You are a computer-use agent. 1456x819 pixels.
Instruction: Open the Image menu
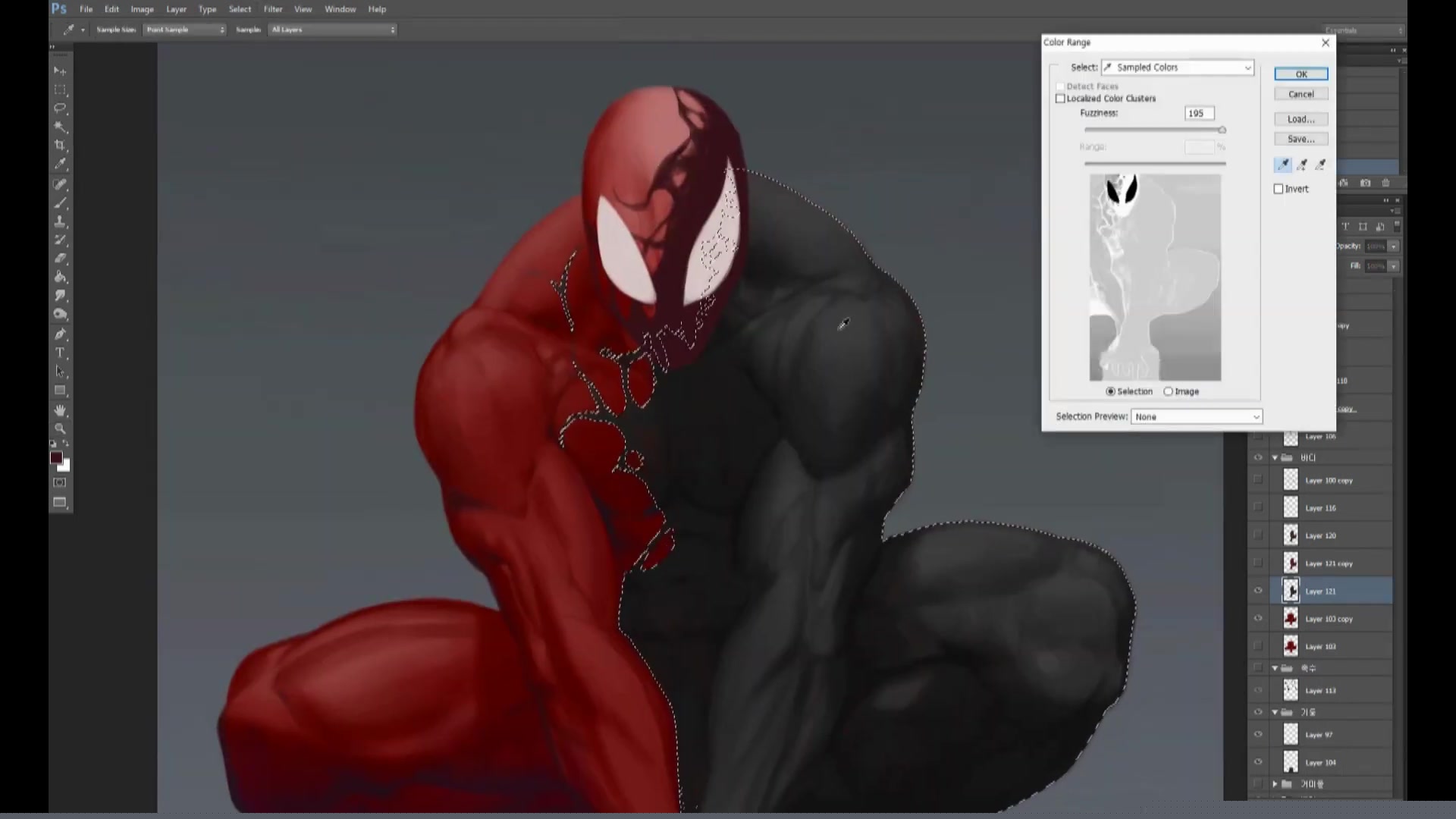pos(142,9)
